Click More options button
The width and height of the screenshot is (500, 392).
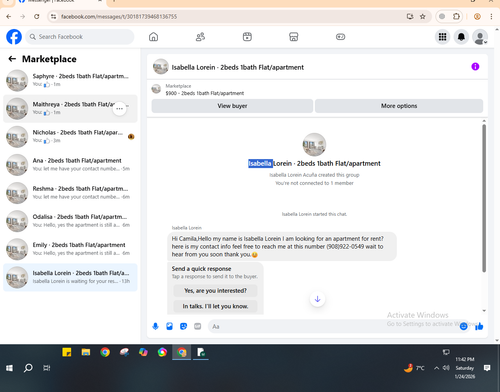pos(399,106)
